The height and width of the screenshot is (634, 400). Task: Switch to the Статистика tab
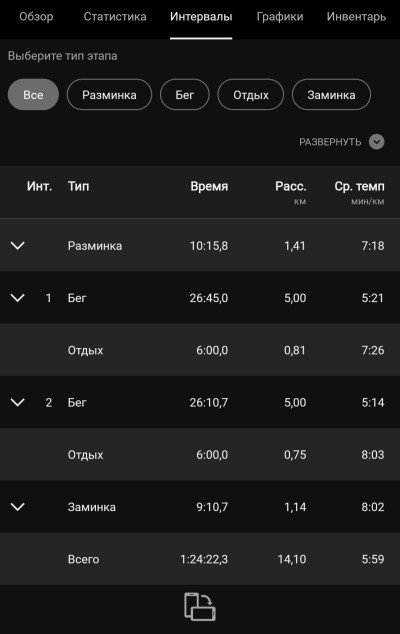[x=115, y=17]
